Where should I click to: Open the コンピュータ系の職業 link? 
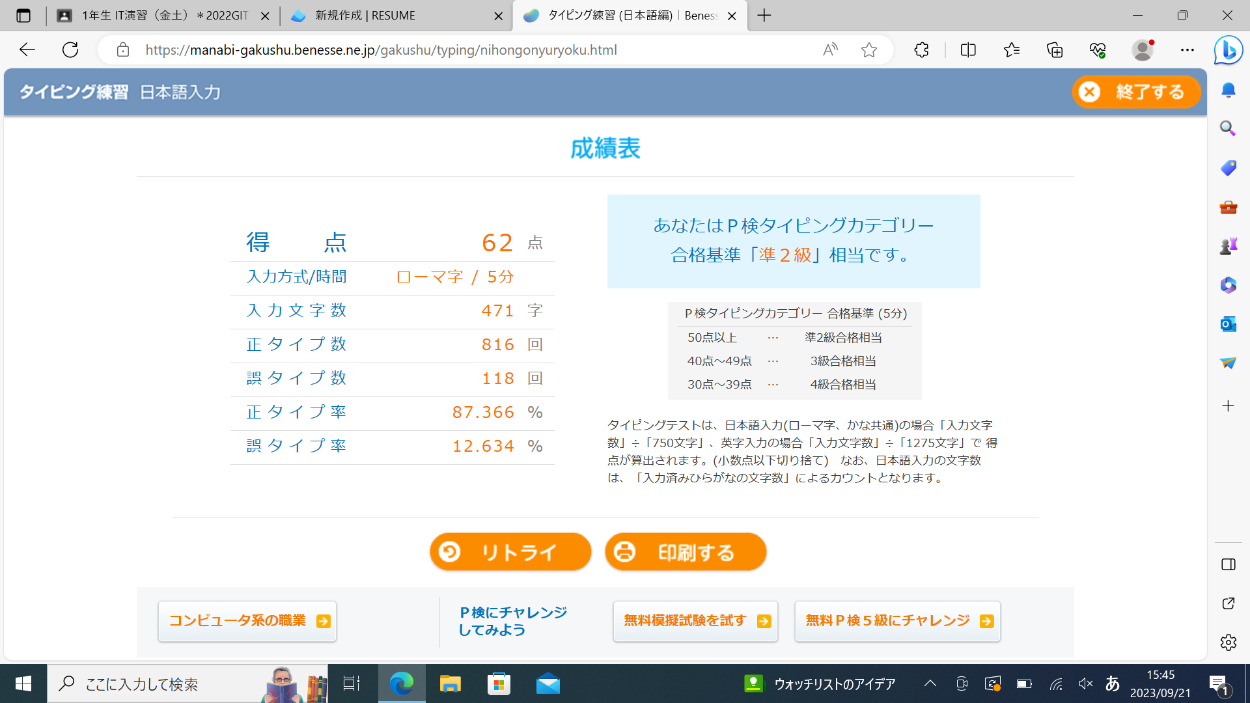(x=247, y=621)
